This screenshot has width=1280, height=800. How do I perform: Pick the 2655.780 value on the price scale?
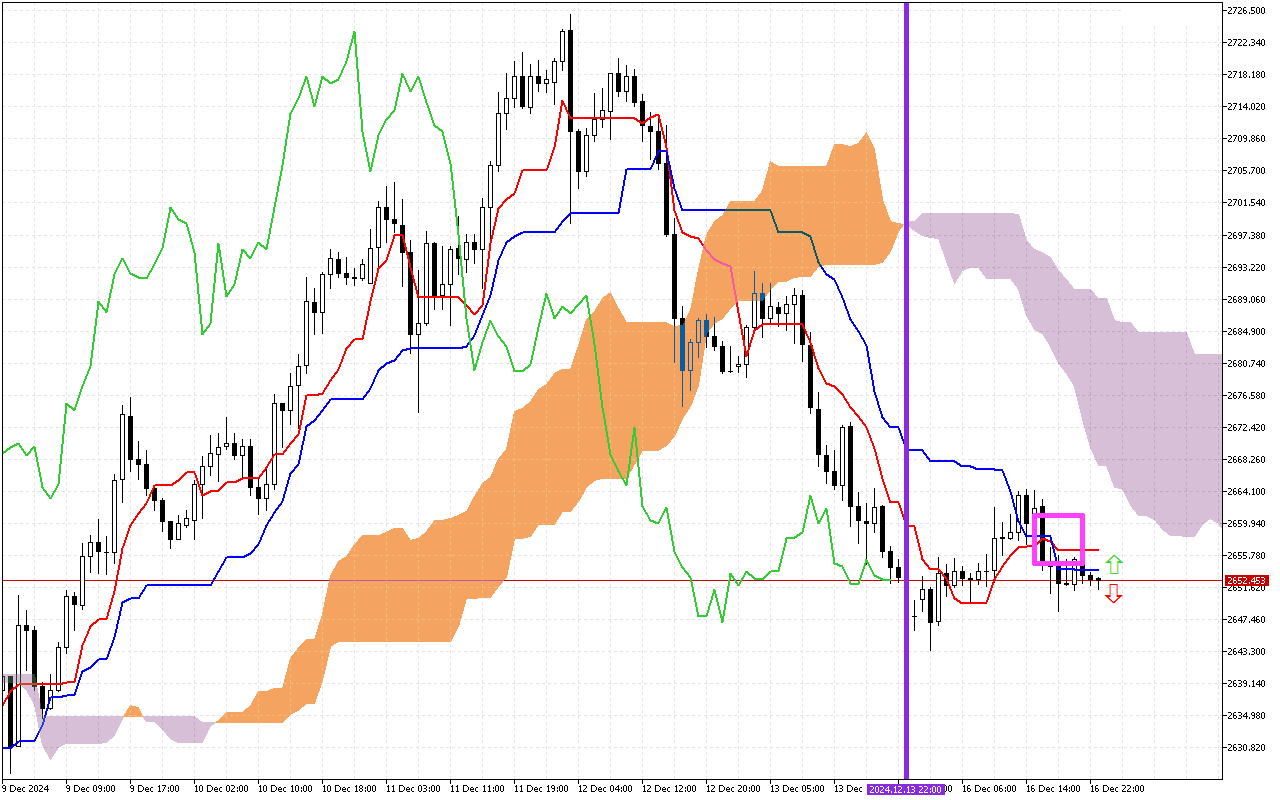click(1247, 555)
